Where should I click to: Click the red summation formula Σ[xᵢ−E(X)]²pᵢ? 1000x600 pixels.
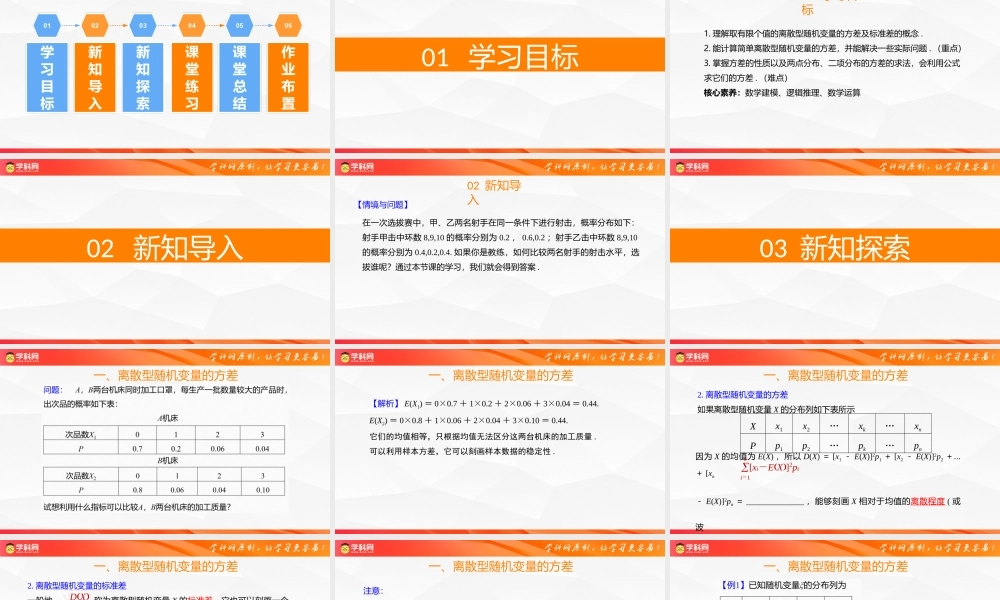770,469
